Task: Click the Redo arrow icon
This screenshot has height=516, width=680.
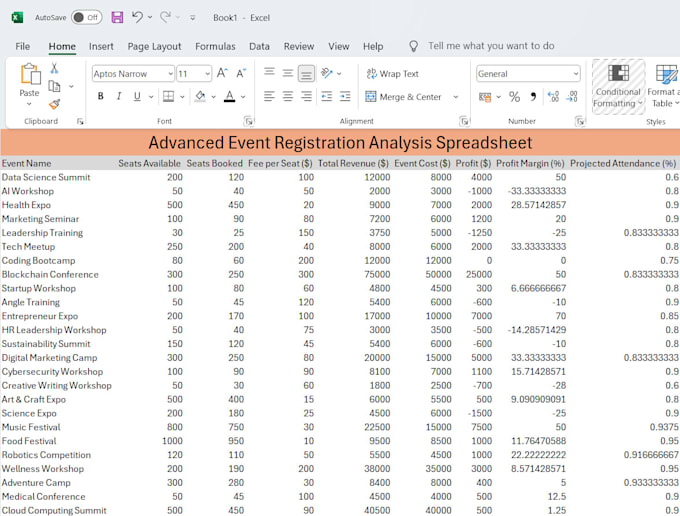Action: (x=165, y=17)
